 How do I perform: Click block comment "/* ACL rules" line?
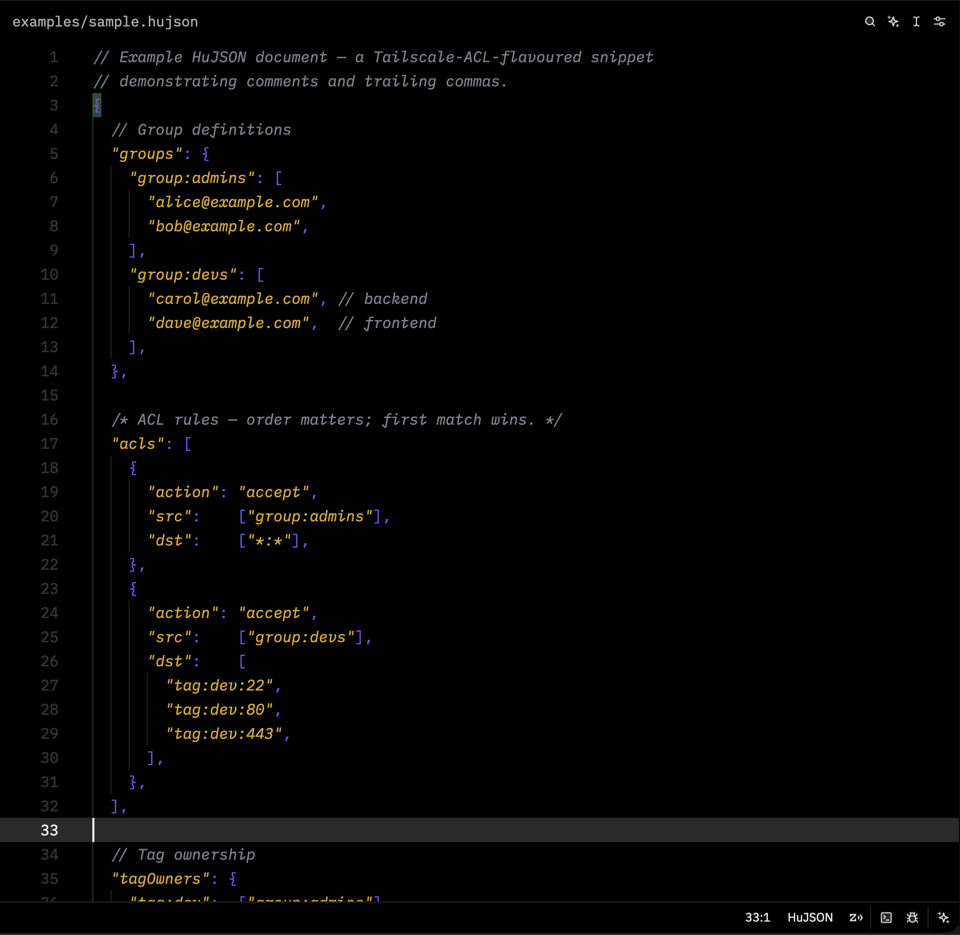337,420
